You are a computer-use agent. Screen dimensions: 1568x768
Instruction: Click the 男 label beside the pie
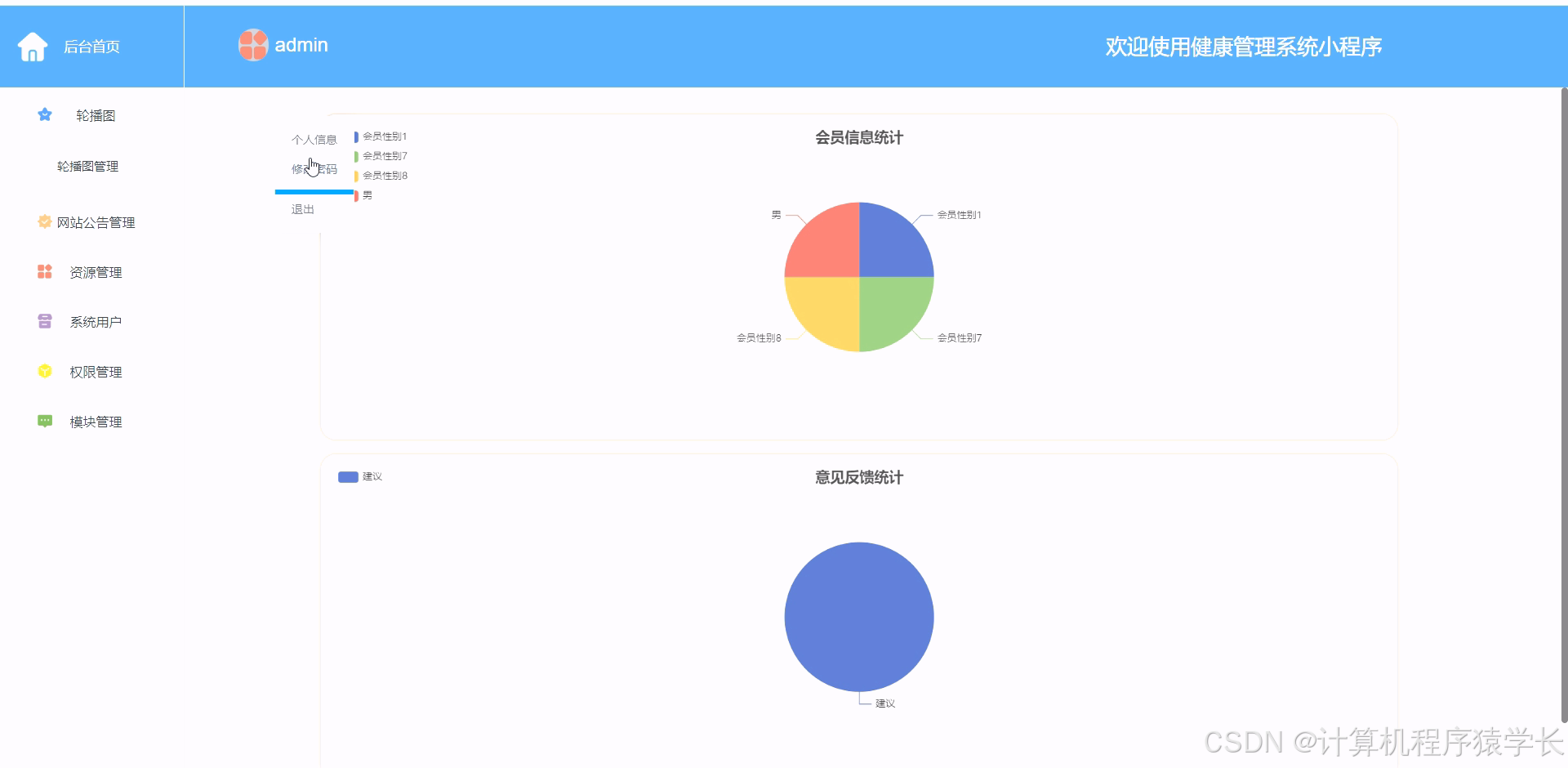point(776,215)
